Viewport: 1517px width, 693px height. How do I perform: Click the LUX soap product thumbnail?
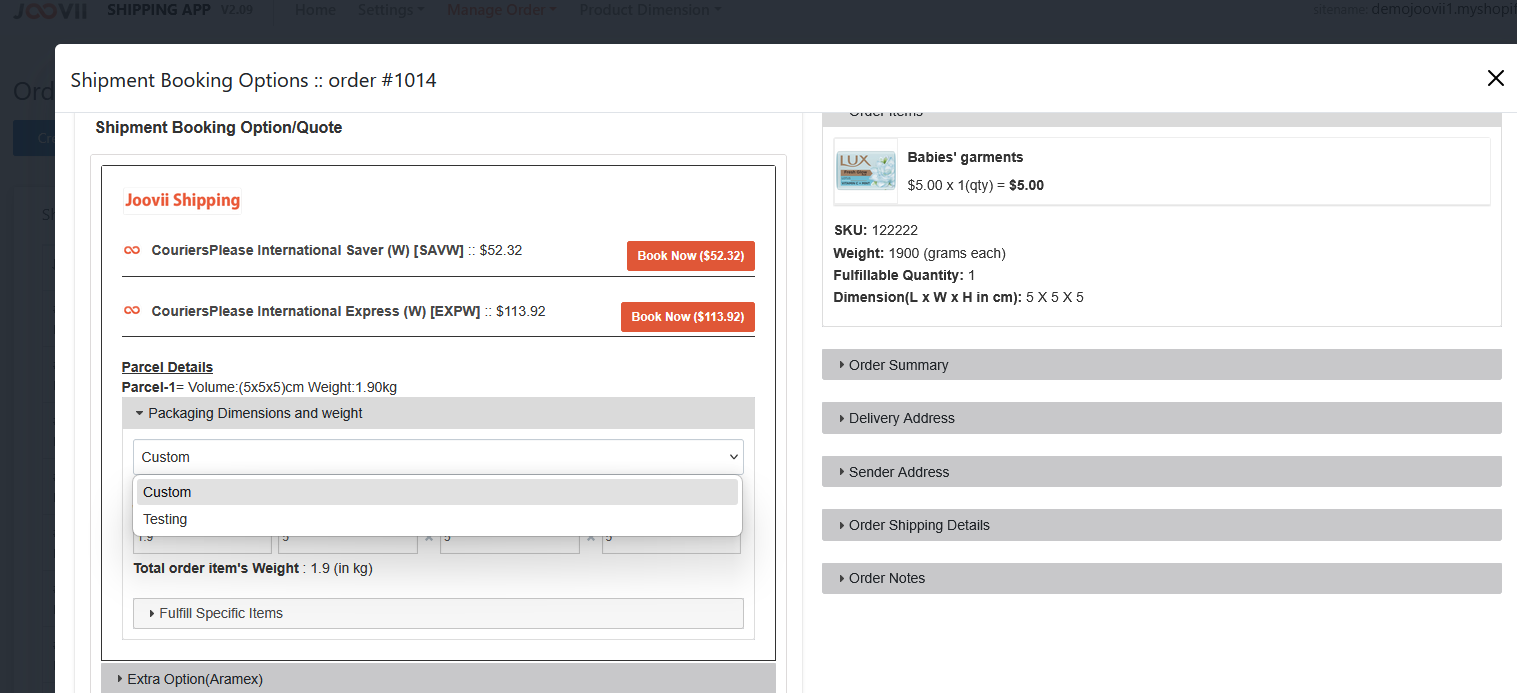(865, 171)
